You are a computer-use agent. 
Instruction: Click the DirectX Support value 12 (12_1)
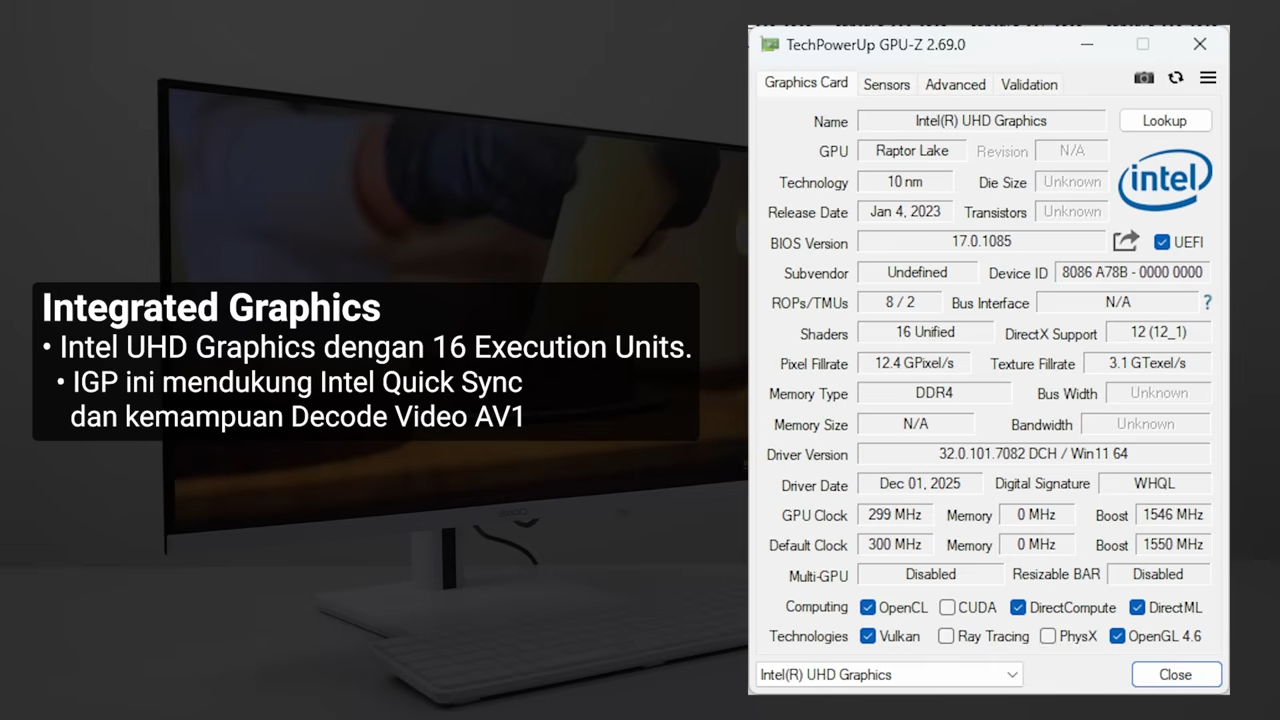(x=1157, y=332)
